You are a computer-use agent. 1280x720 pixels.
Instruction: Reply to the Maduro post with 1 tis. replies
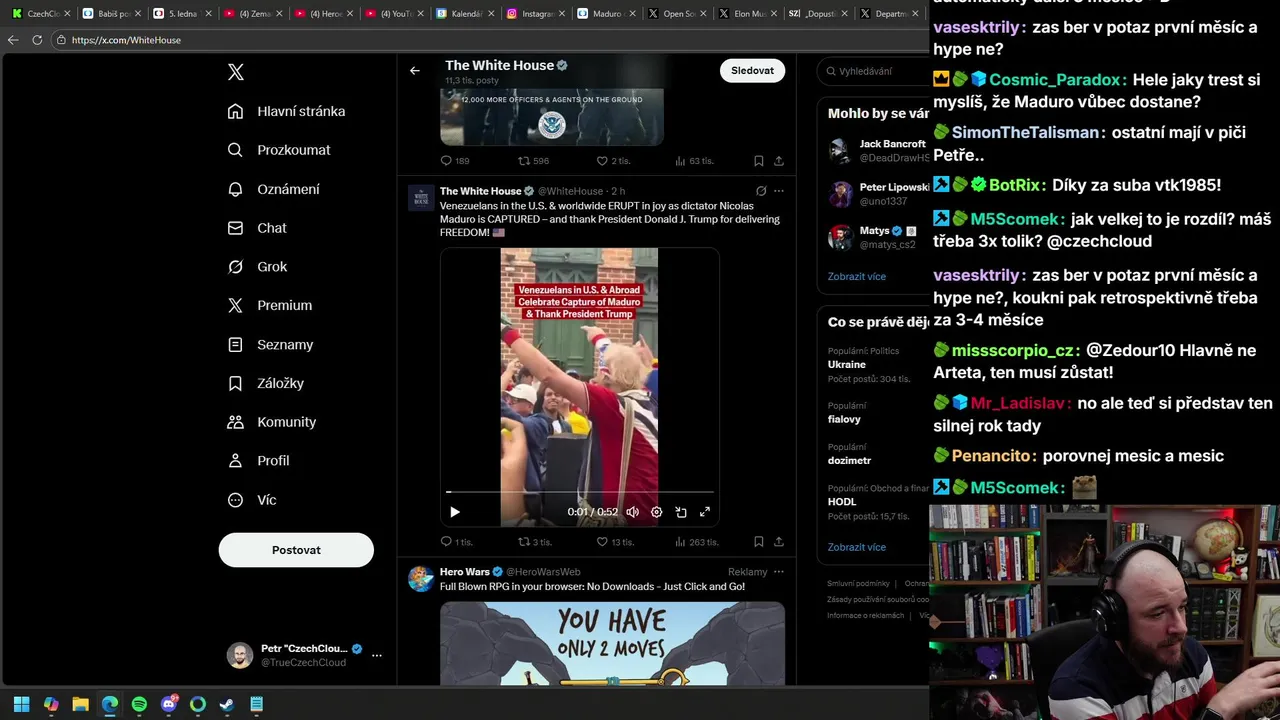point(457,542)
